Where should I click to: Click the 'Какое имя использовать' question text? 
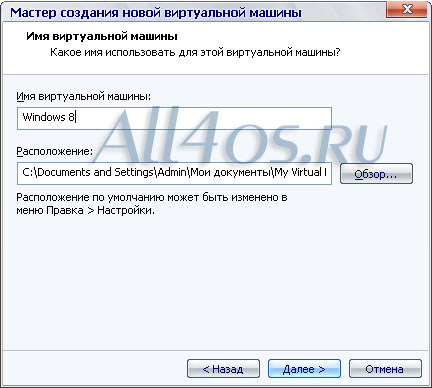click(195, 52)
